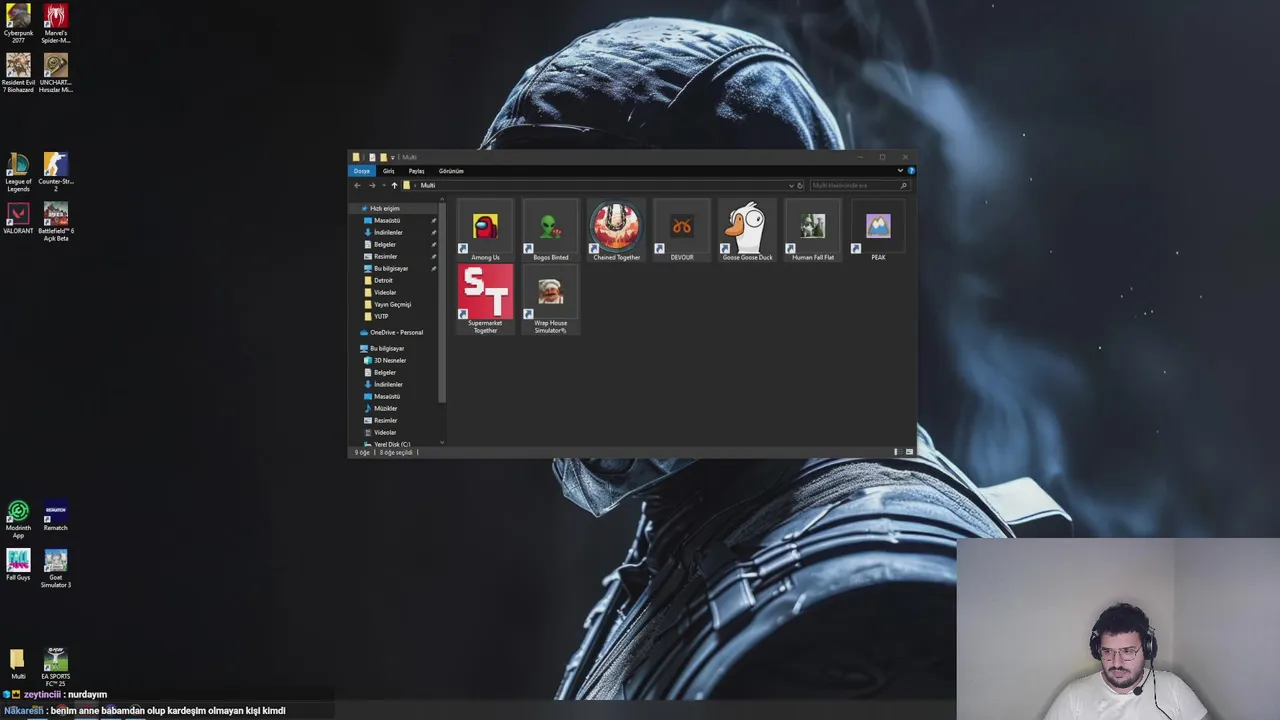Click the Multi breadcrumb in address bar

(428, 185)
